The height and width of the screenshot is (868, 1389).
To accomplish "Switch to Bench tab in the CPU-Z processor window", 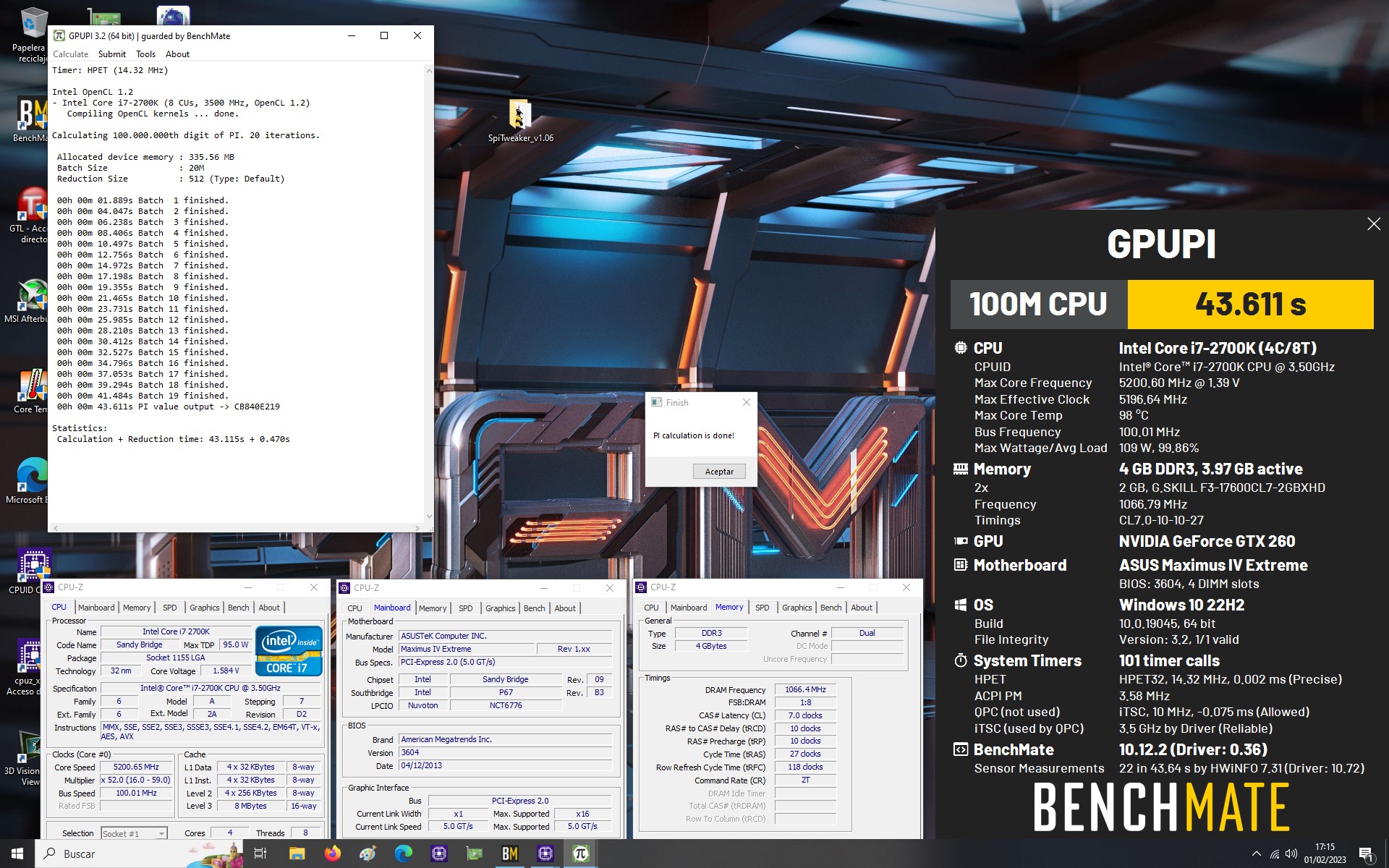I will point(238,608).
